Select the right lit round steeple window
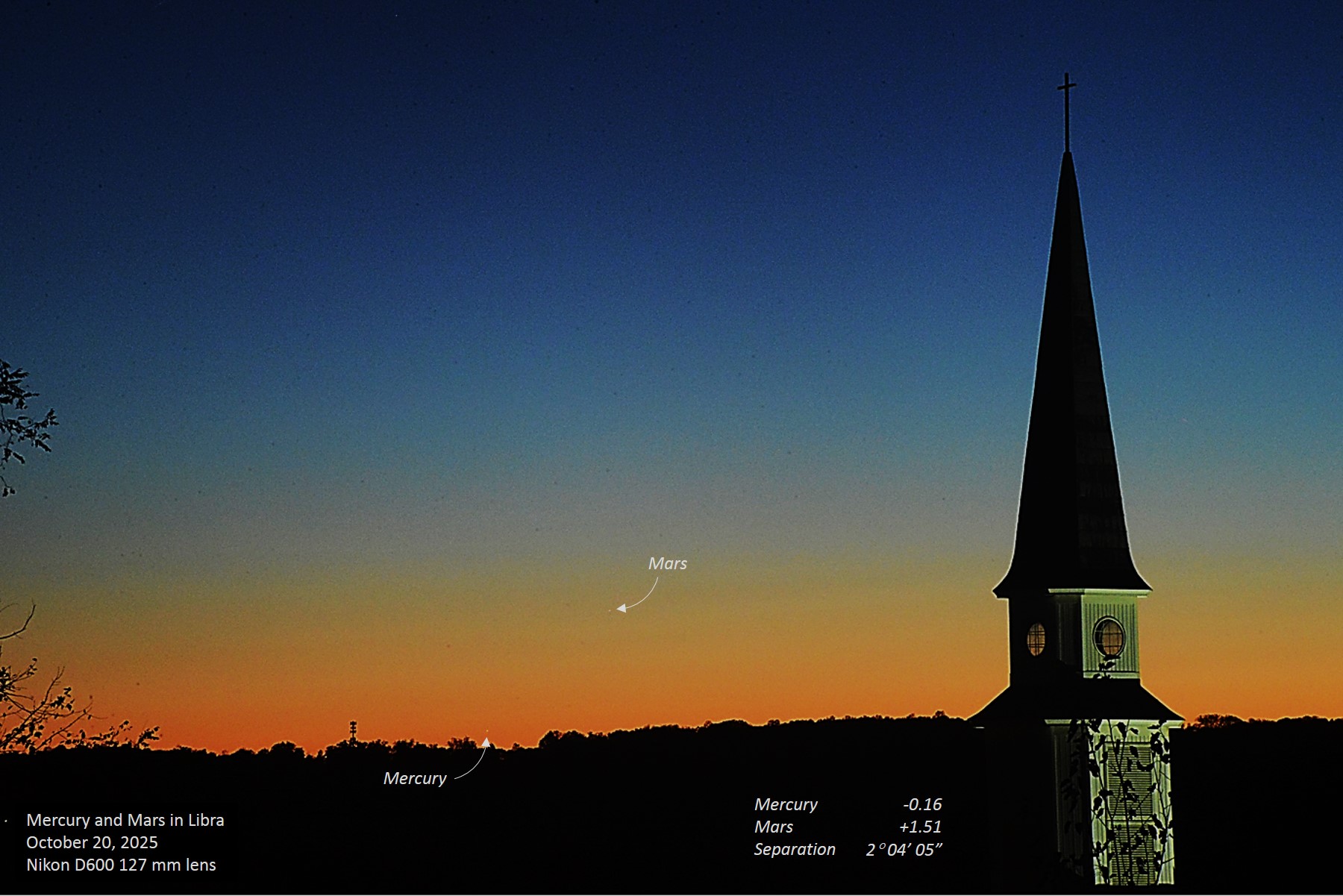The image size is (1343, 896). (x=1109, y=637)
